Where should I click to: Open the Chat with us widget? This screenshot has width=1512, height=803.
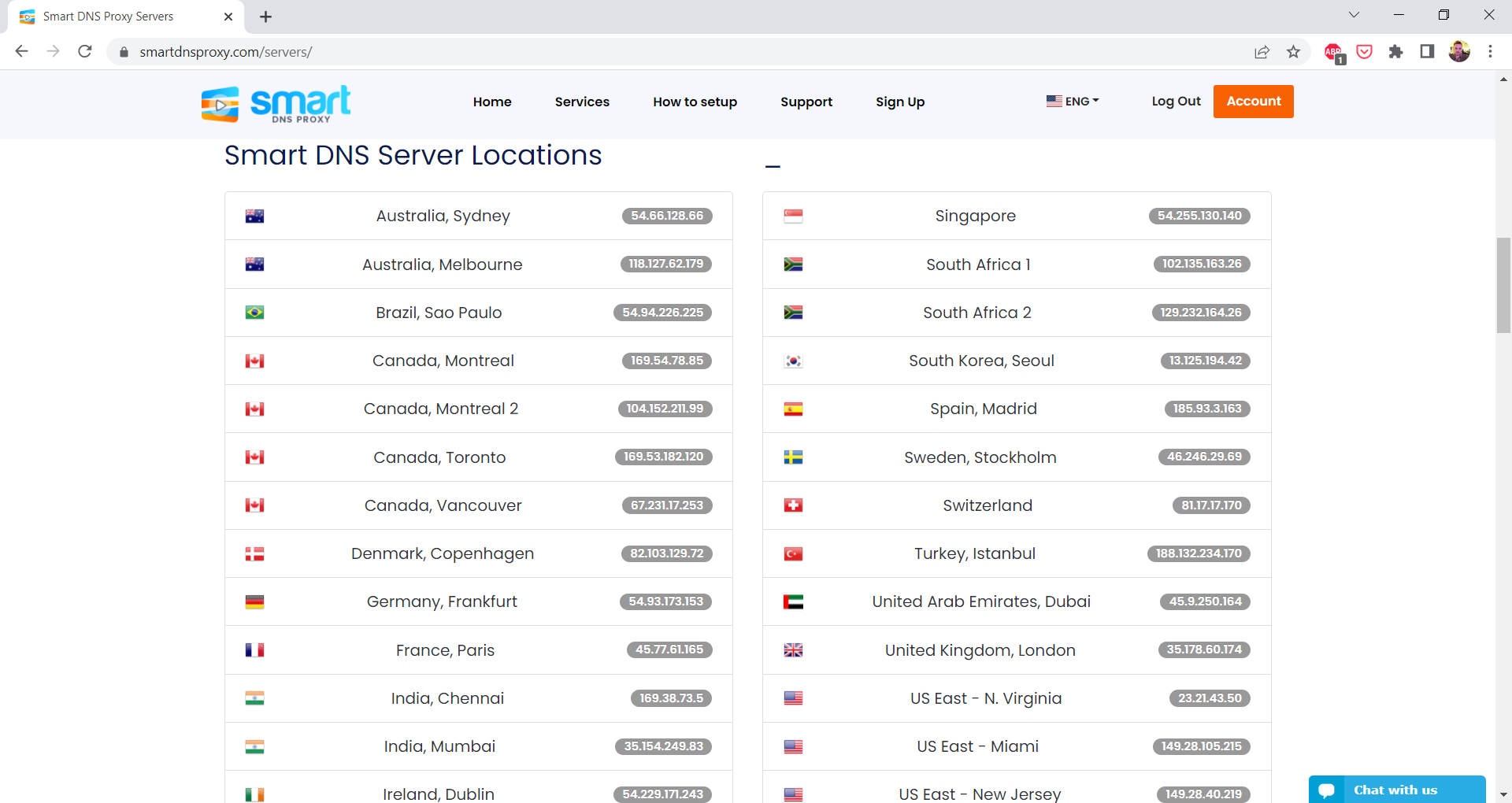click(x=1395, y=790)
